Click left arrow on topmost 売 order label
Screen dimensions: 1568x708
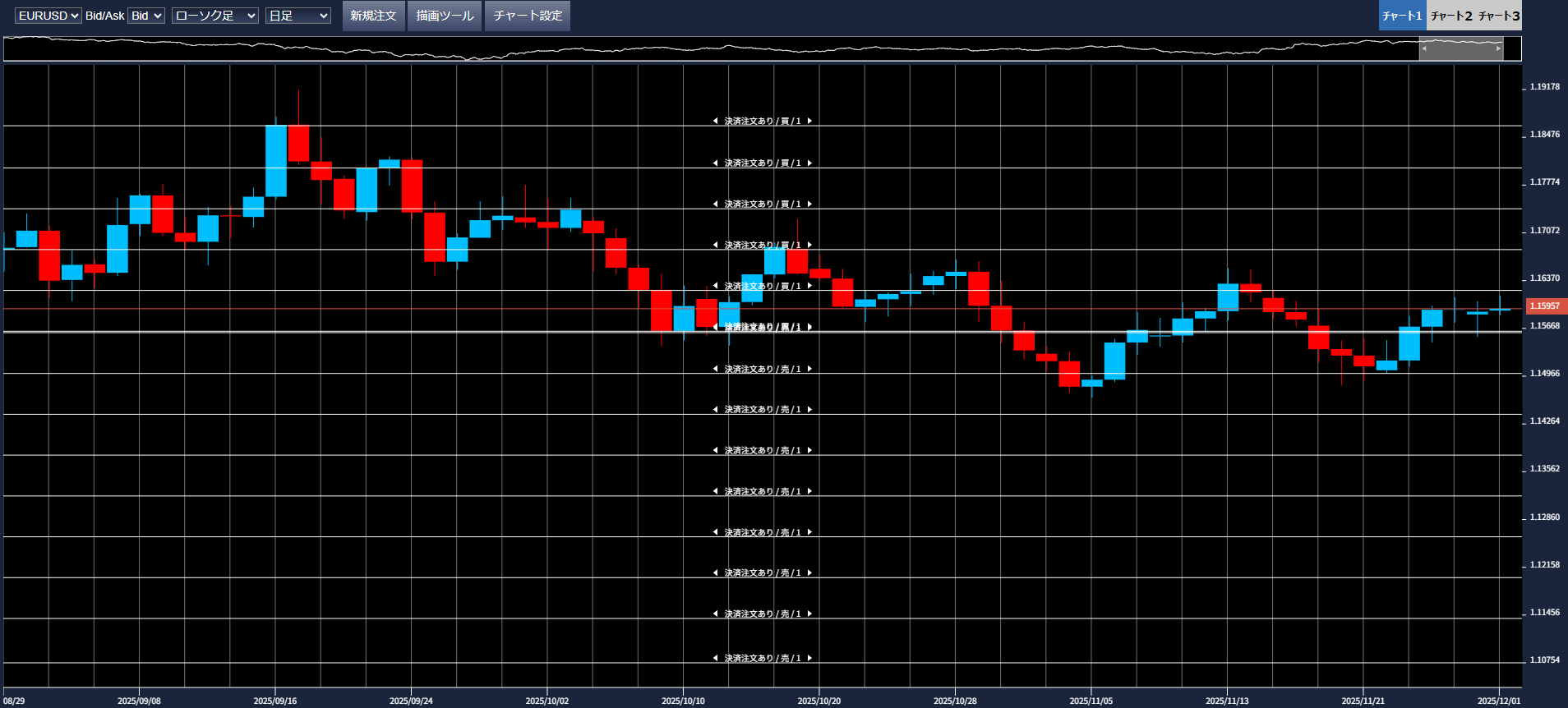coord(715,370)
